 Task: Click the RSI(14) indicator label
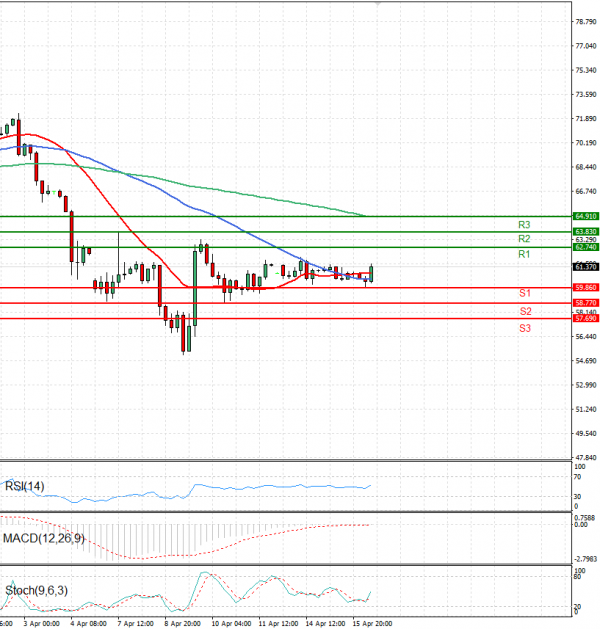click(24, 487)
